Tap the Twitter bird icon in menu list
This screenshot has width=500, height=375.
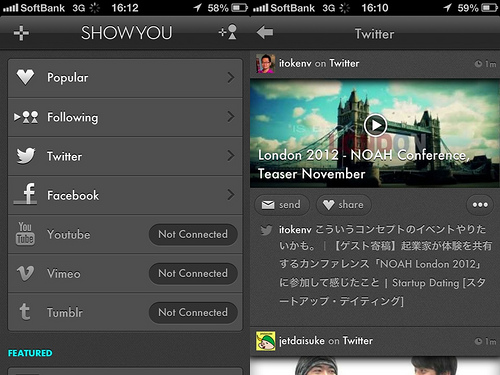[26, 156]
